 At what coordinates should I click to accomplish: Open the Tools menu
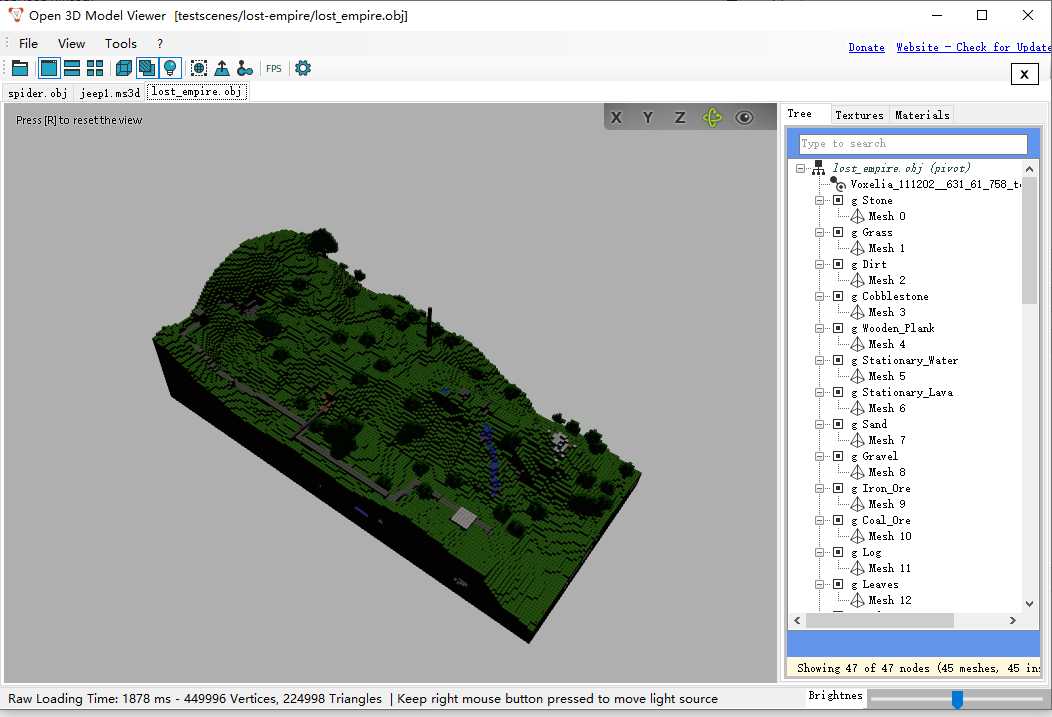tap(121, 44)
